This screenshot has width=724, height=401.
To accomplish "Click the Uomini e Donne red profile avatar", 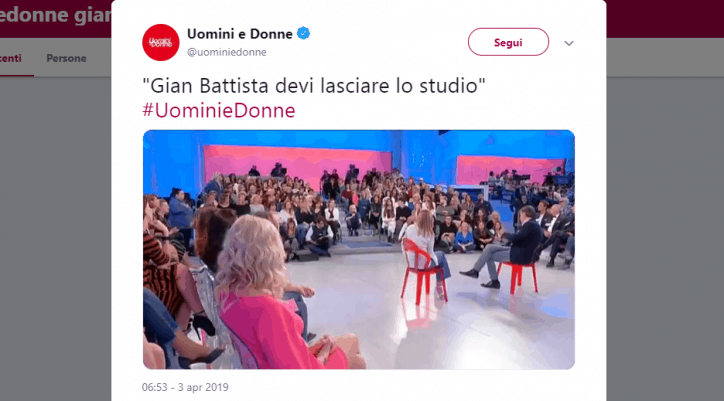I will (x=161, y=43).
